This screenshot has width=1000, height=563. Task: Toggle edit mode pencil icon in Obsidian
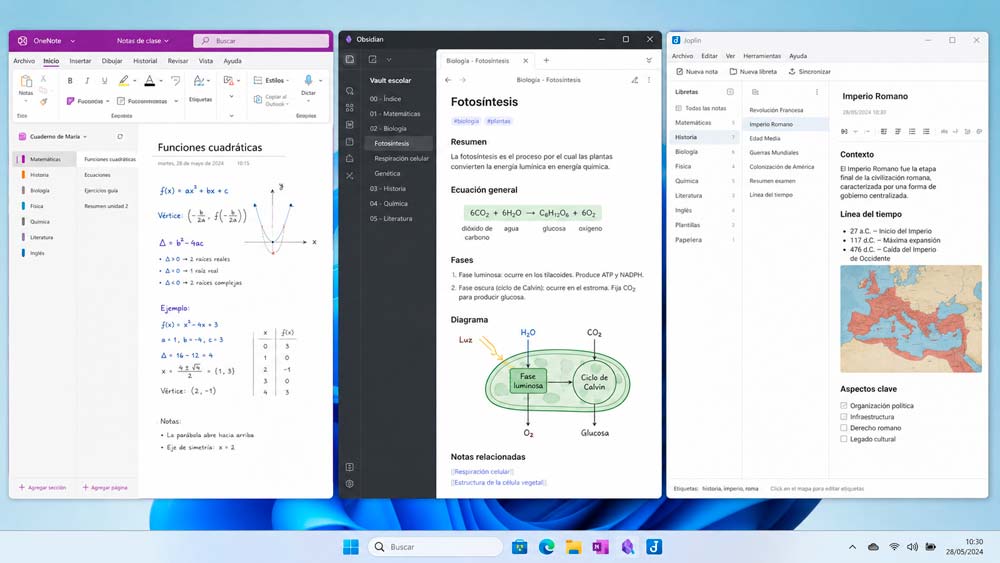[x=635, y=80]
